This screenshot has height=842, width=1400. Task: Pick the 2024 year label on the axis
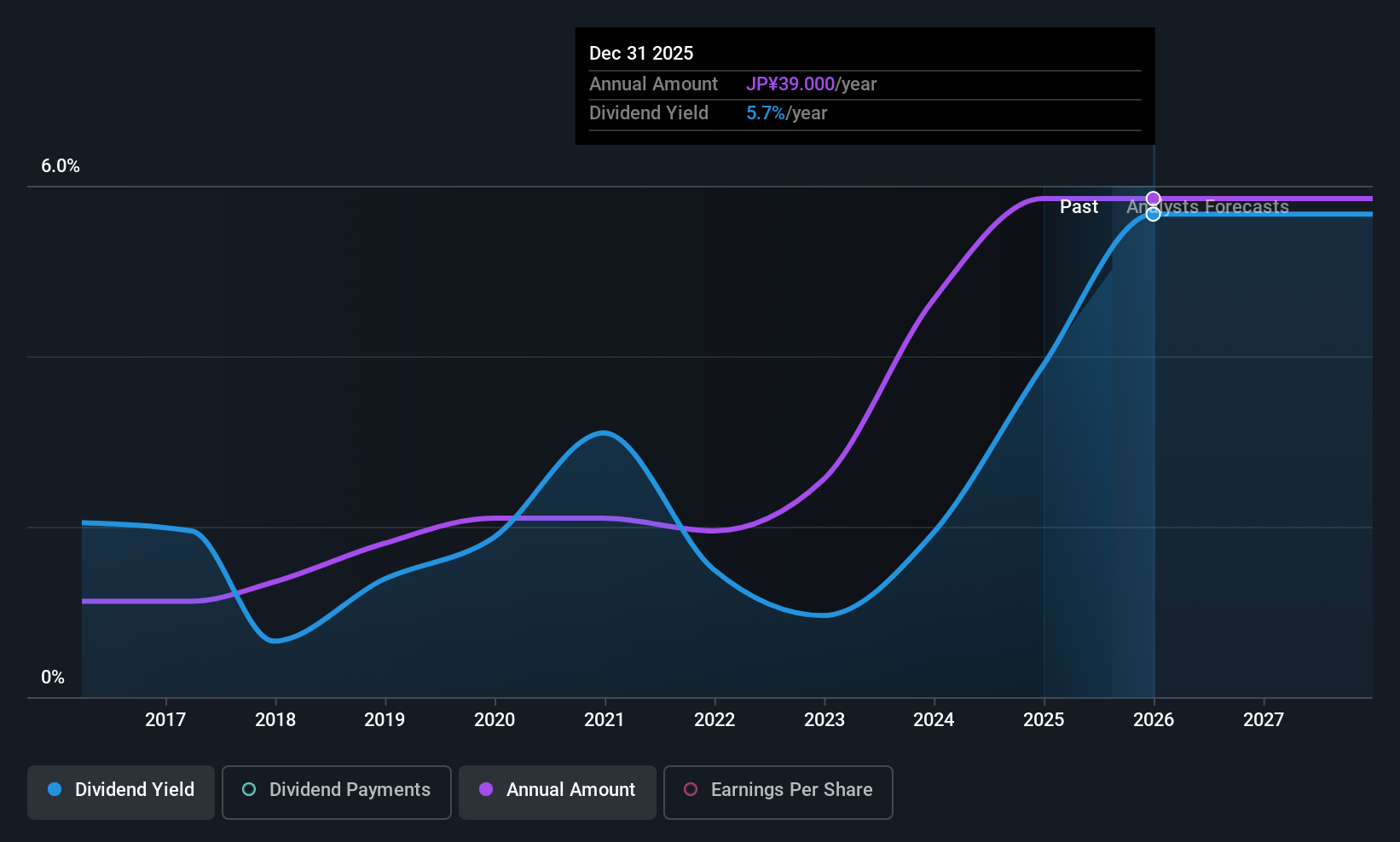pos(934,720)
